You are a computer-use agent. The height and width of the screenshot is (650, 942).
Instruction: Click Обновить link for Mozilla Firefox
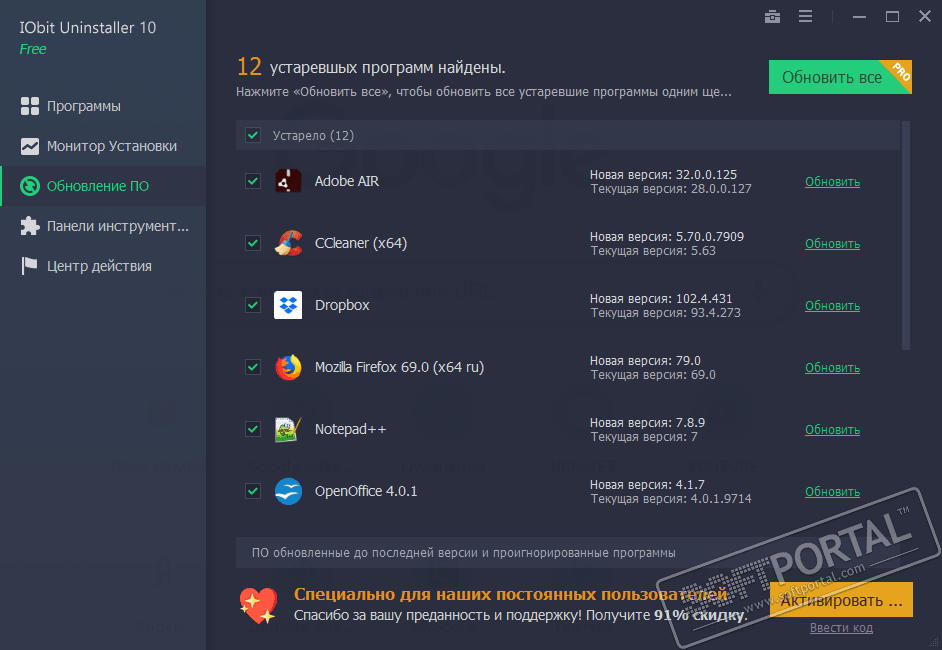point(832,368)
